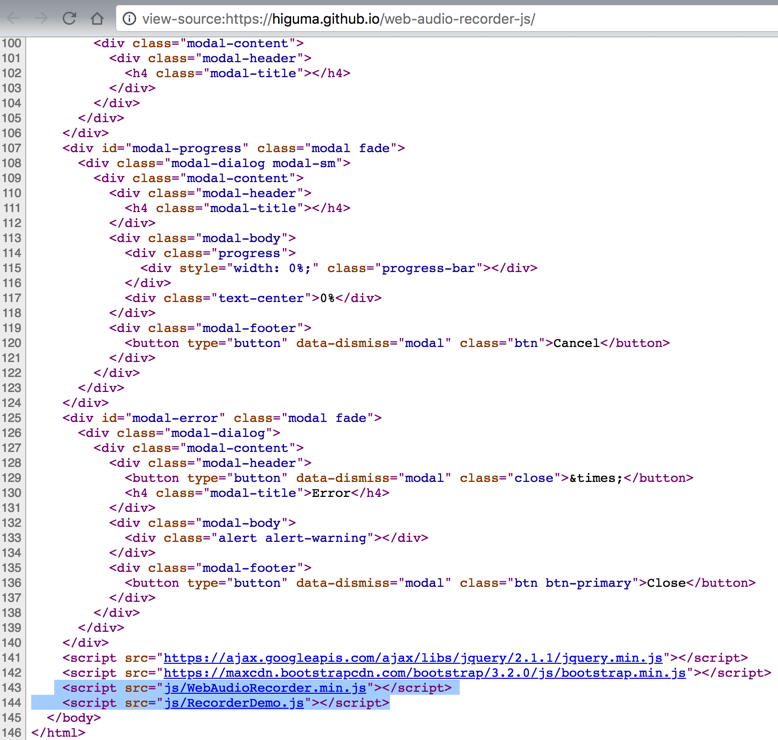
Task: Click the '&times;' entity on line 129
Action: 596,478
